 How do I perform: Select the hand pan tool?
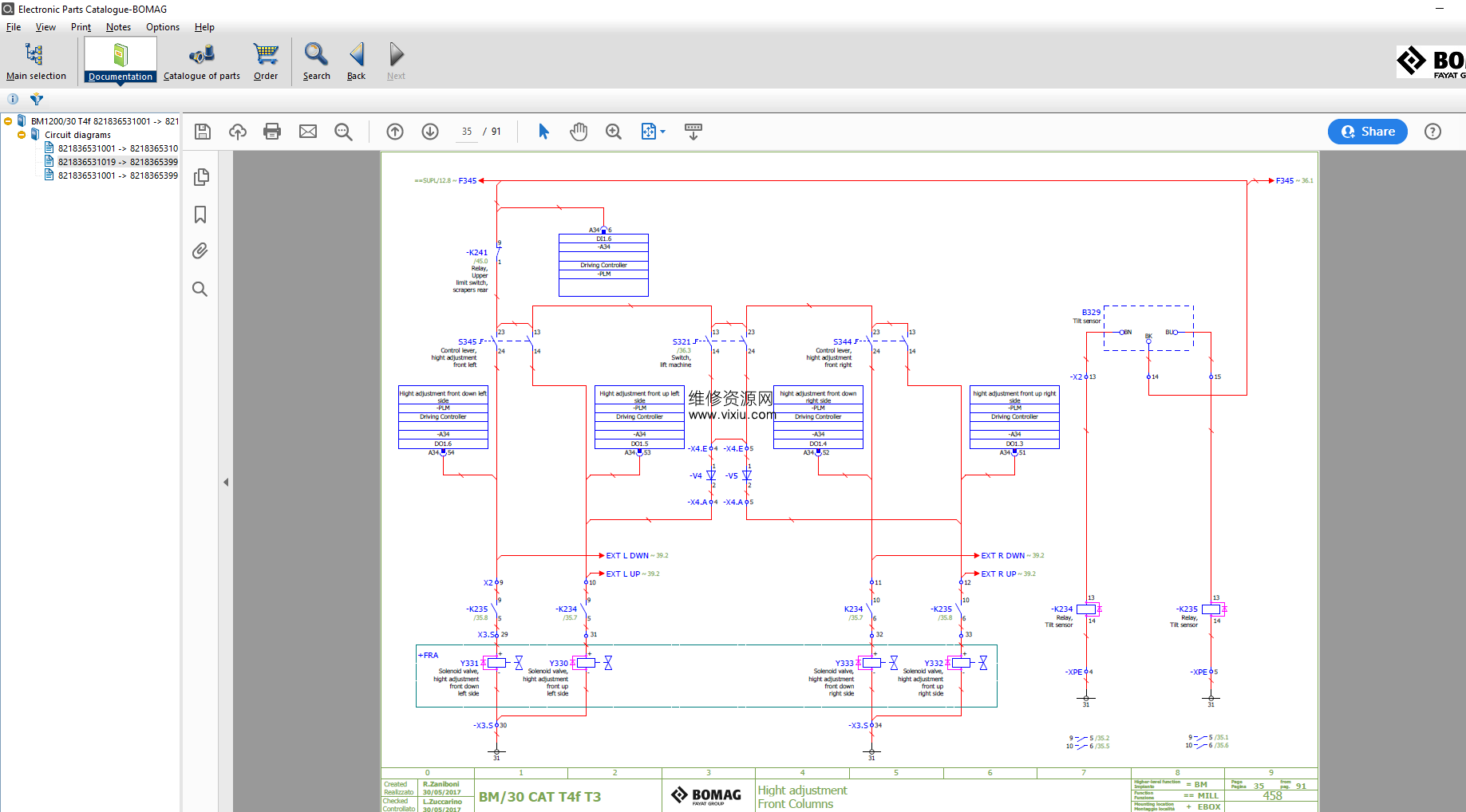click(x=579, y=132)
